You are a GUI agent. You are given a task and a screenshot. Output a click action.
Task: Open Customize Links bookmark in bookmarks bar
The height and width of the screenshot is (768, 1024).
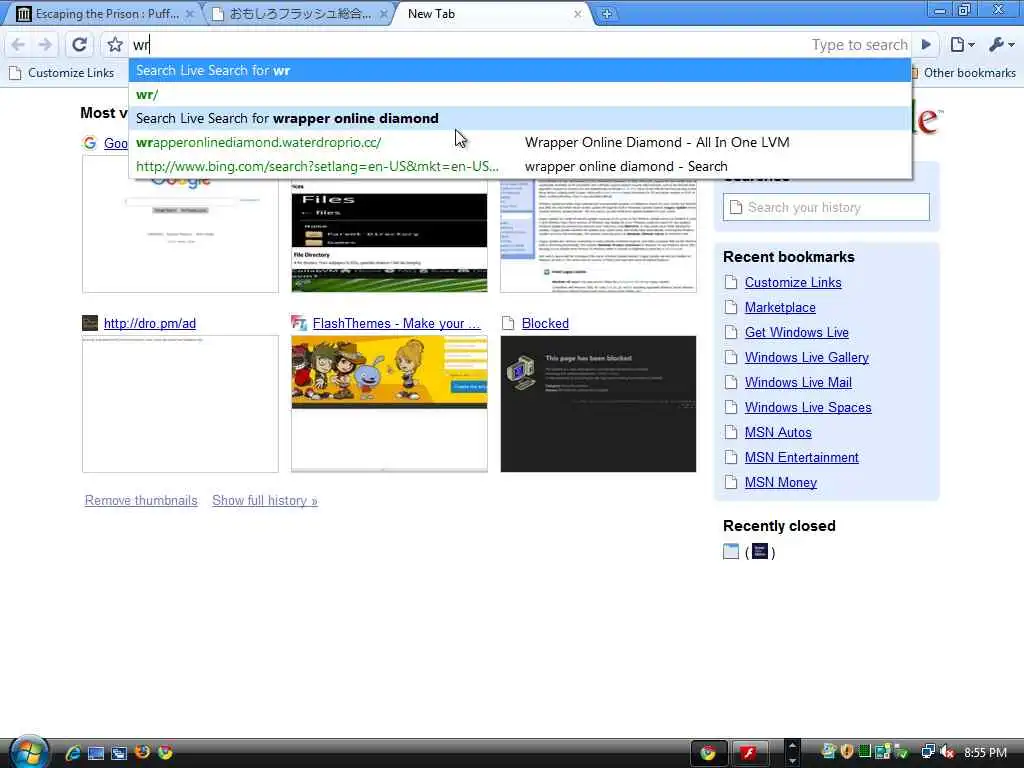(x=62, y=73)
